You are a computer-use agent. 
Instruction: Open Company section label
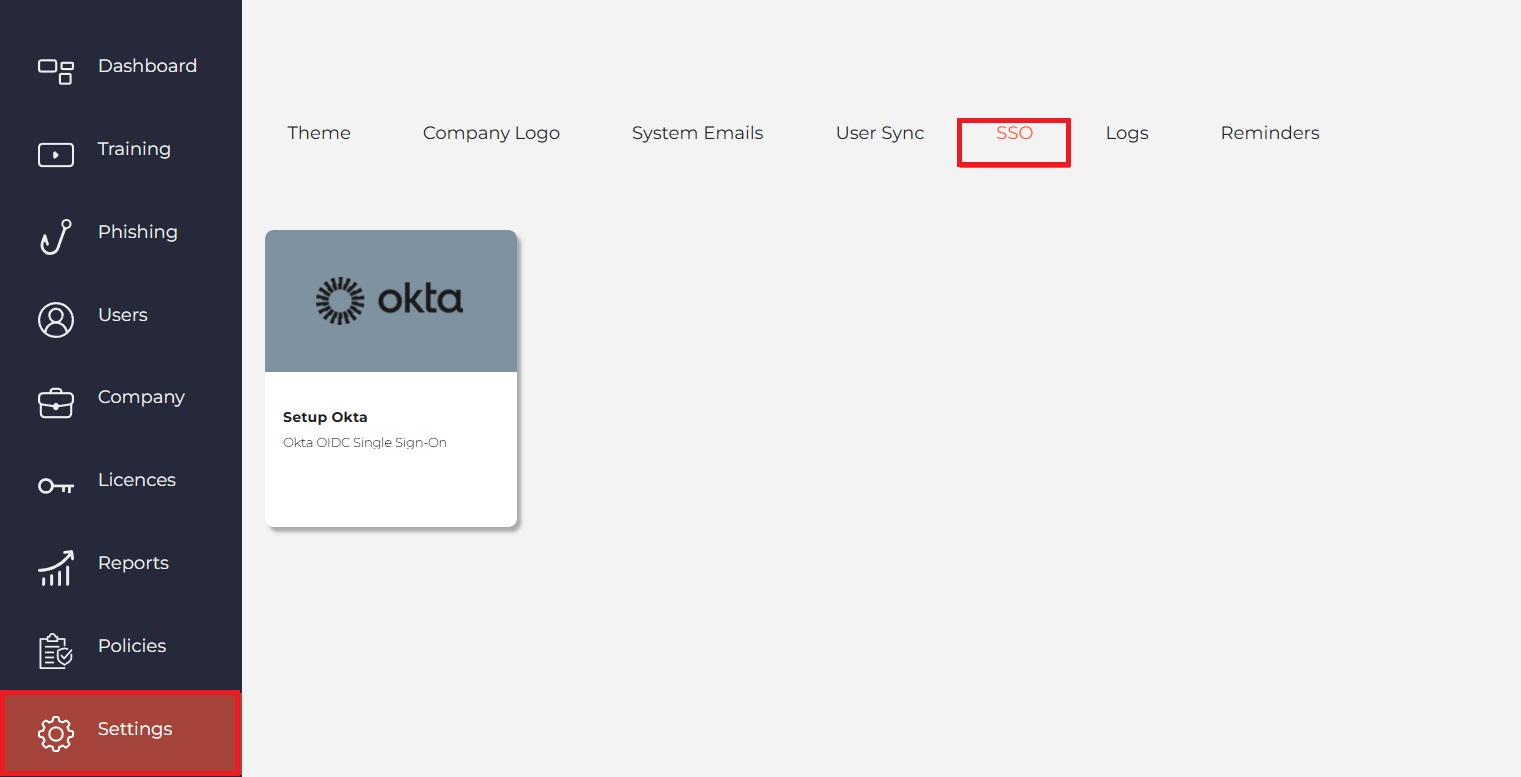tap(141, 397)
